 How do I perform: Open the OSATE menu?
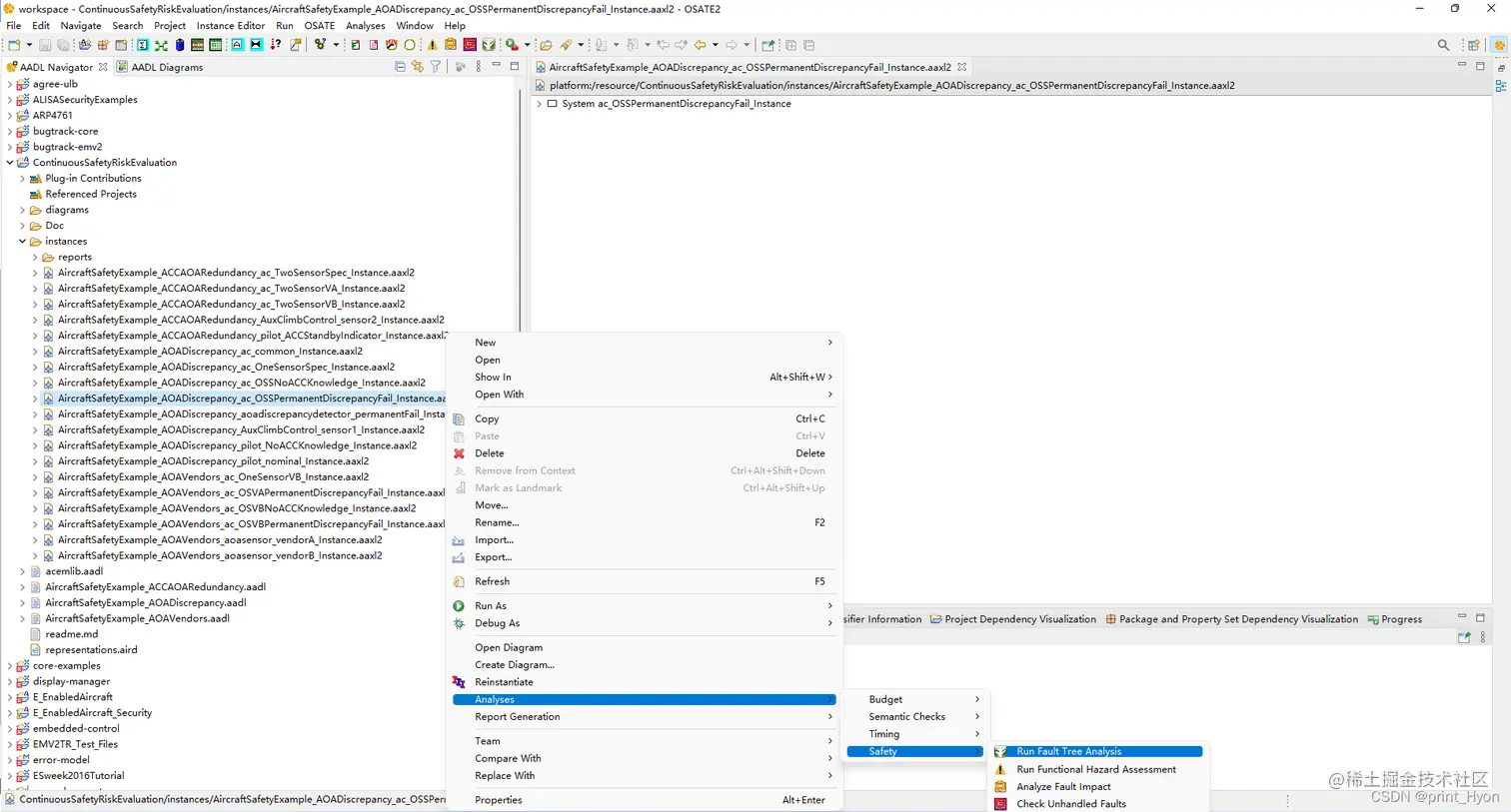pos(320,26)
